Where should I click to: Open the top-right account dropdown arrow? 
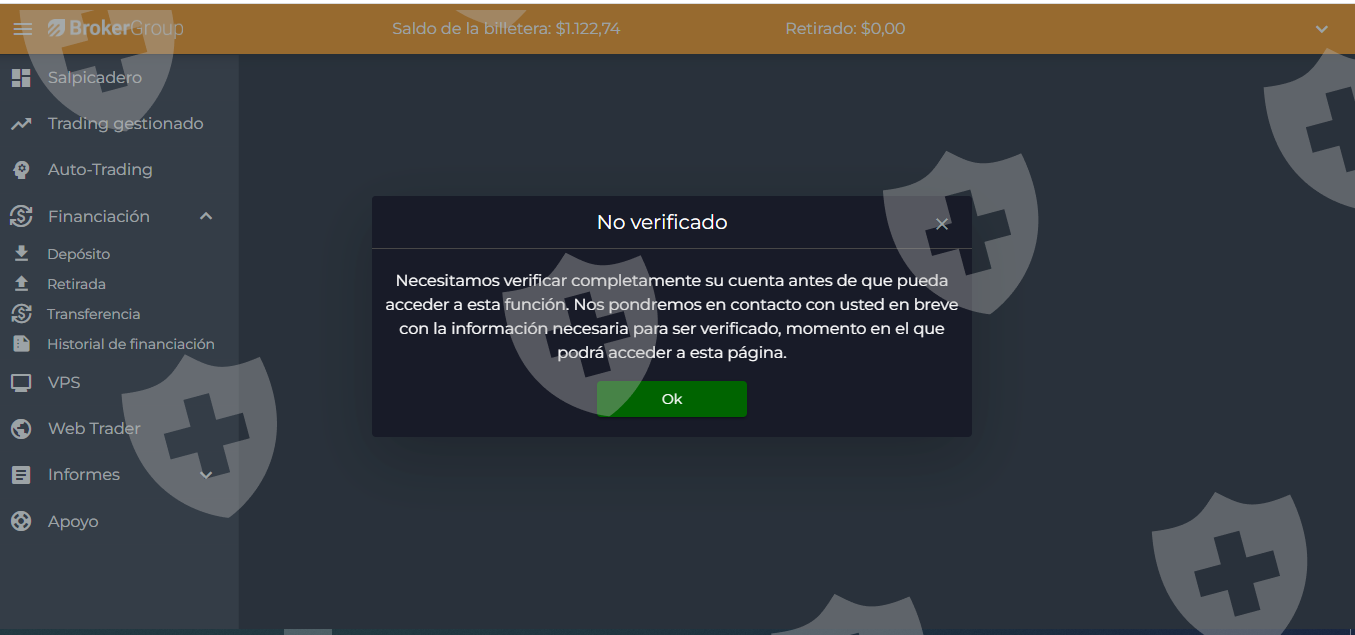click(x=1322, y=30)
